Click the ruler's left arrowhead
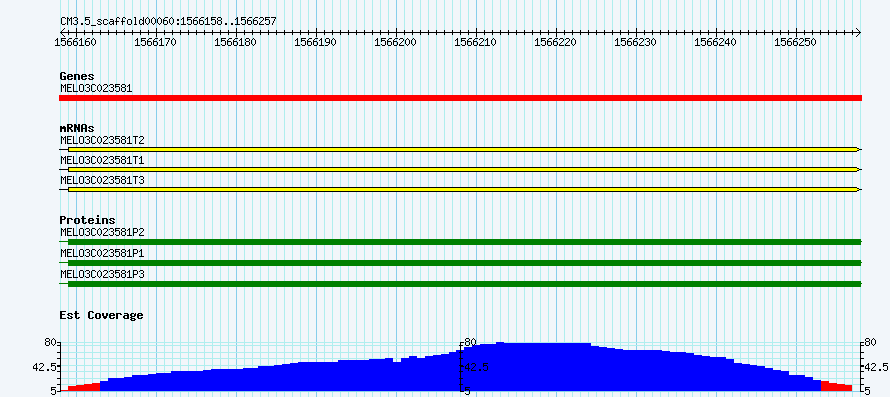The image size is (890, 397). (x=63, y=32)
